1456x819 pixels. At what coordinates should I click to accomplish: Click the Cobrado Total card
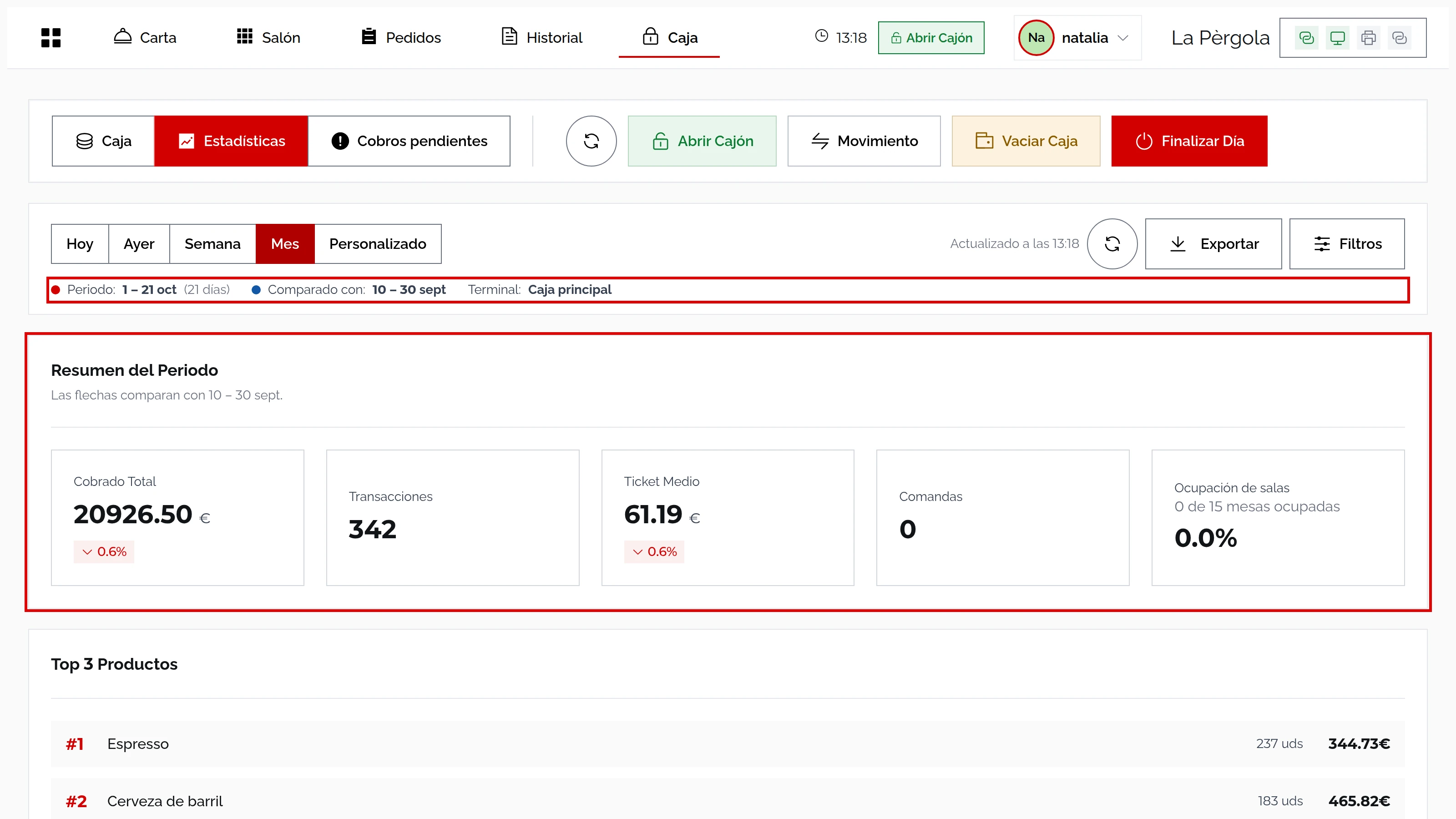177,518
